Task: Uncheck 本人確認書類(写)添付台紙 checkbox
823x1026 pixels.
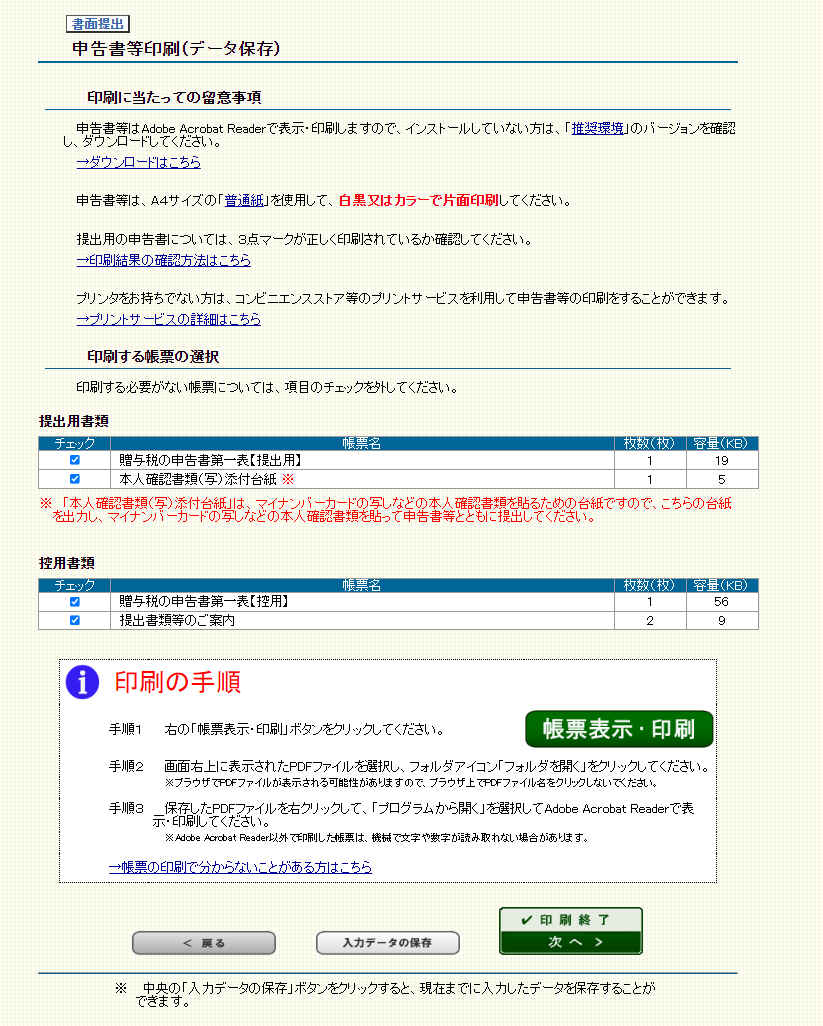Action: click(75, 479)
